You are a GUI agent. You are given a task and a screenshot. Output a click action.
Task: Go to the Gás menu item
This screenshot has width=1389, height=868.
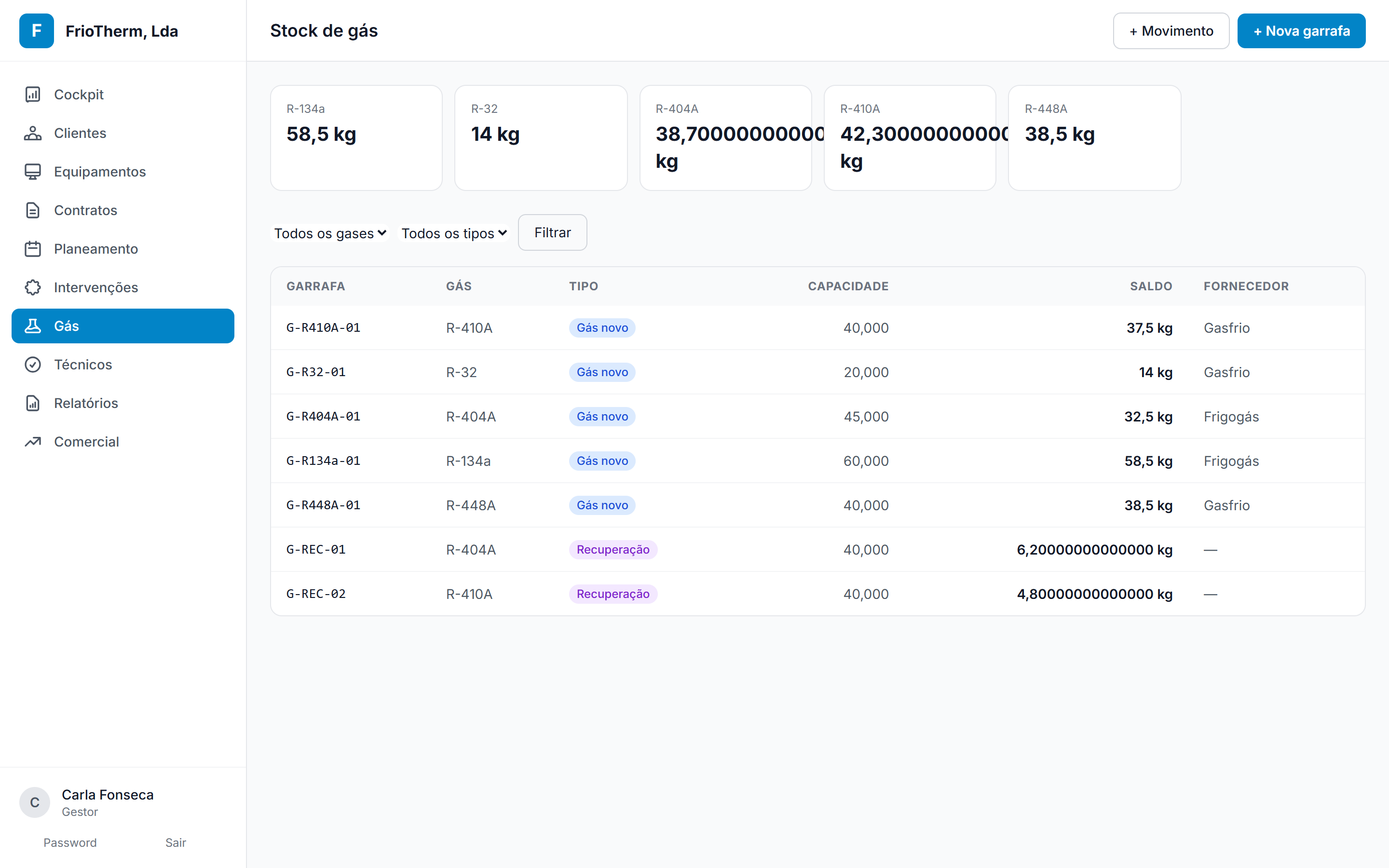coord(123,326)
